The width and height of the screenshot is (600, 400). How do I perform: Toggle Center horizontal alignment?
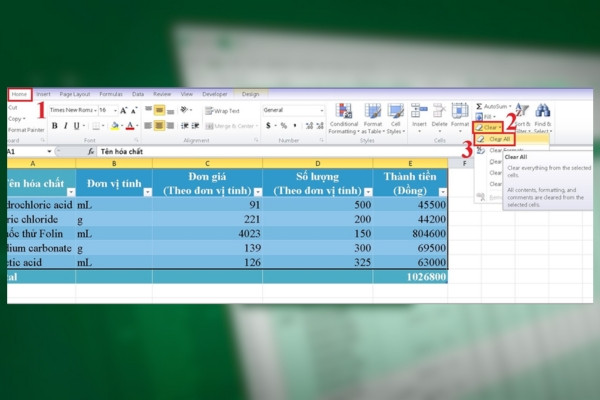[160, 126]
